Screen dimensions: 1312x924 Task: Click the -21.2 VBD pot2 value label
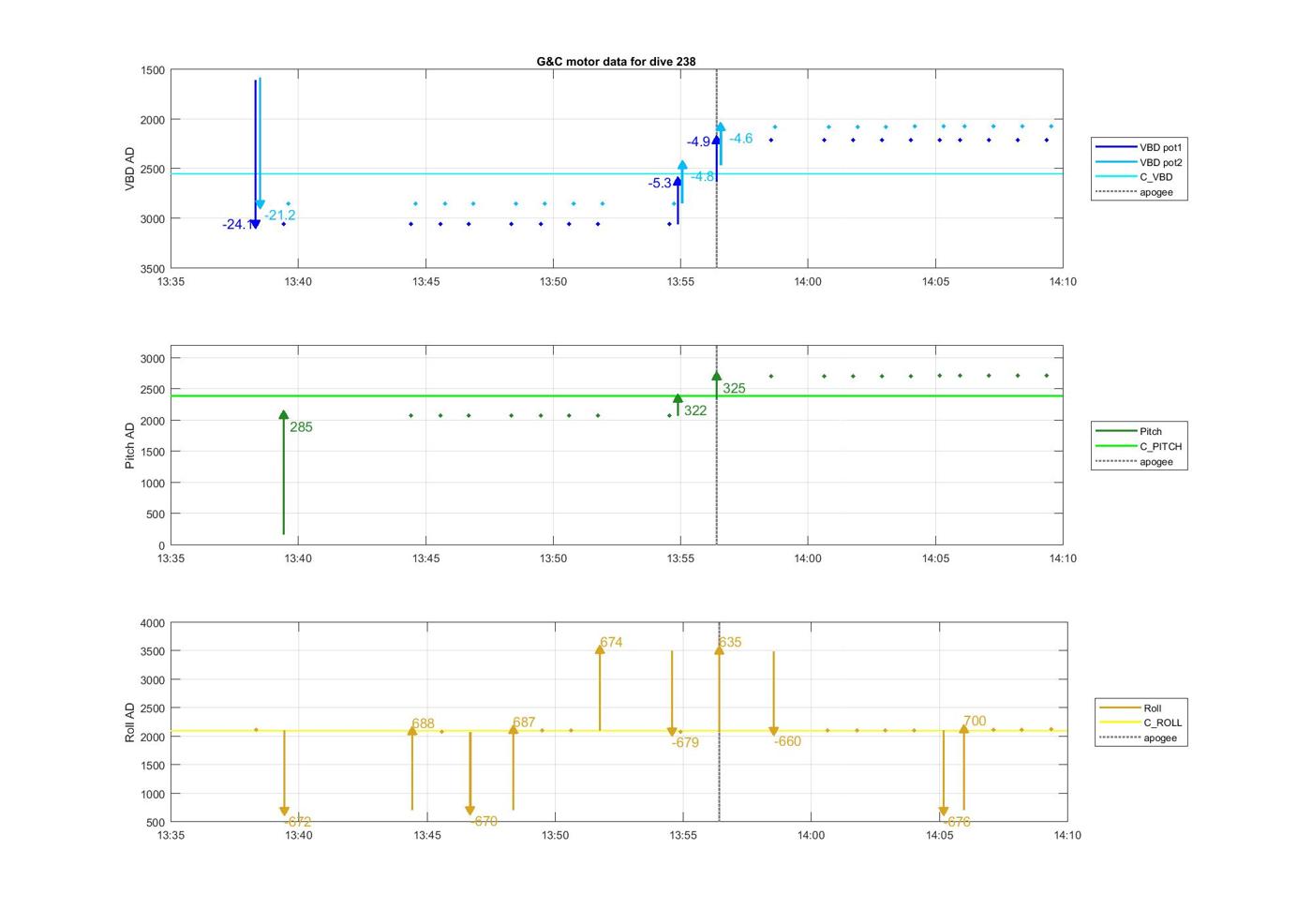[280, 216]
